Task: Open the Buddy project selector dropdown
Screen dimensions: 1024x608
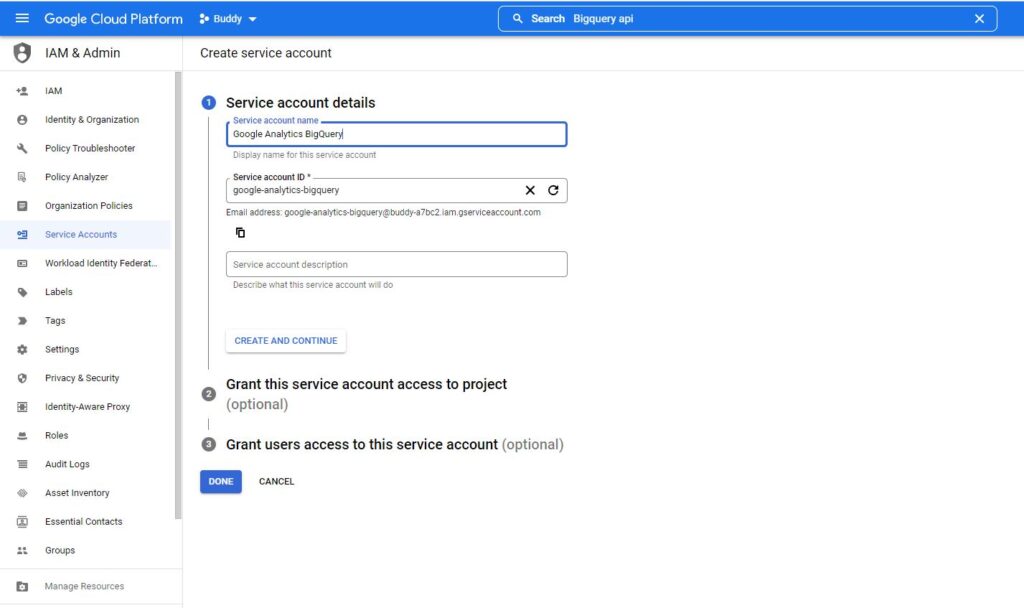Action: pos(228,19)
